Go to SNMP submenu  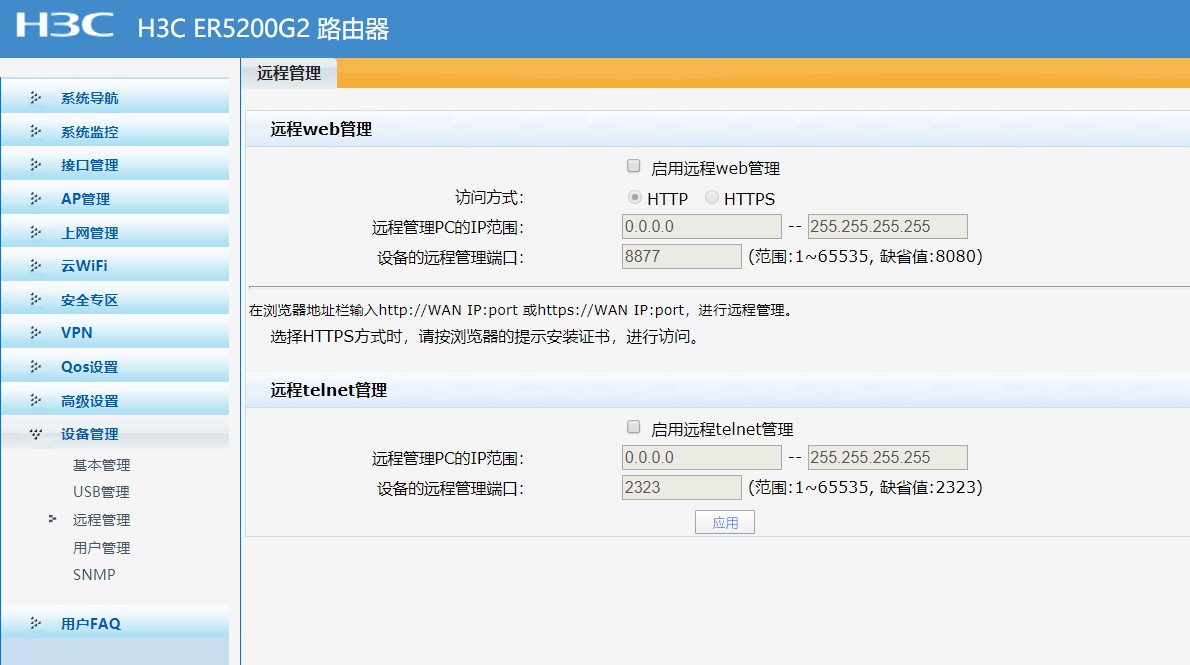(94, 575)
